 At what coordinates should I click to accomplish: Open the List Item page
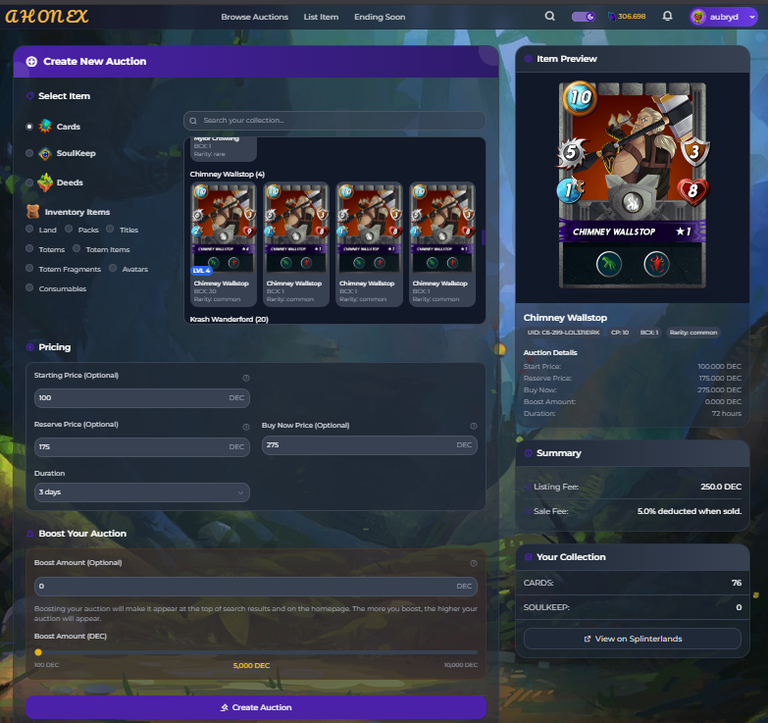point(321,17)
